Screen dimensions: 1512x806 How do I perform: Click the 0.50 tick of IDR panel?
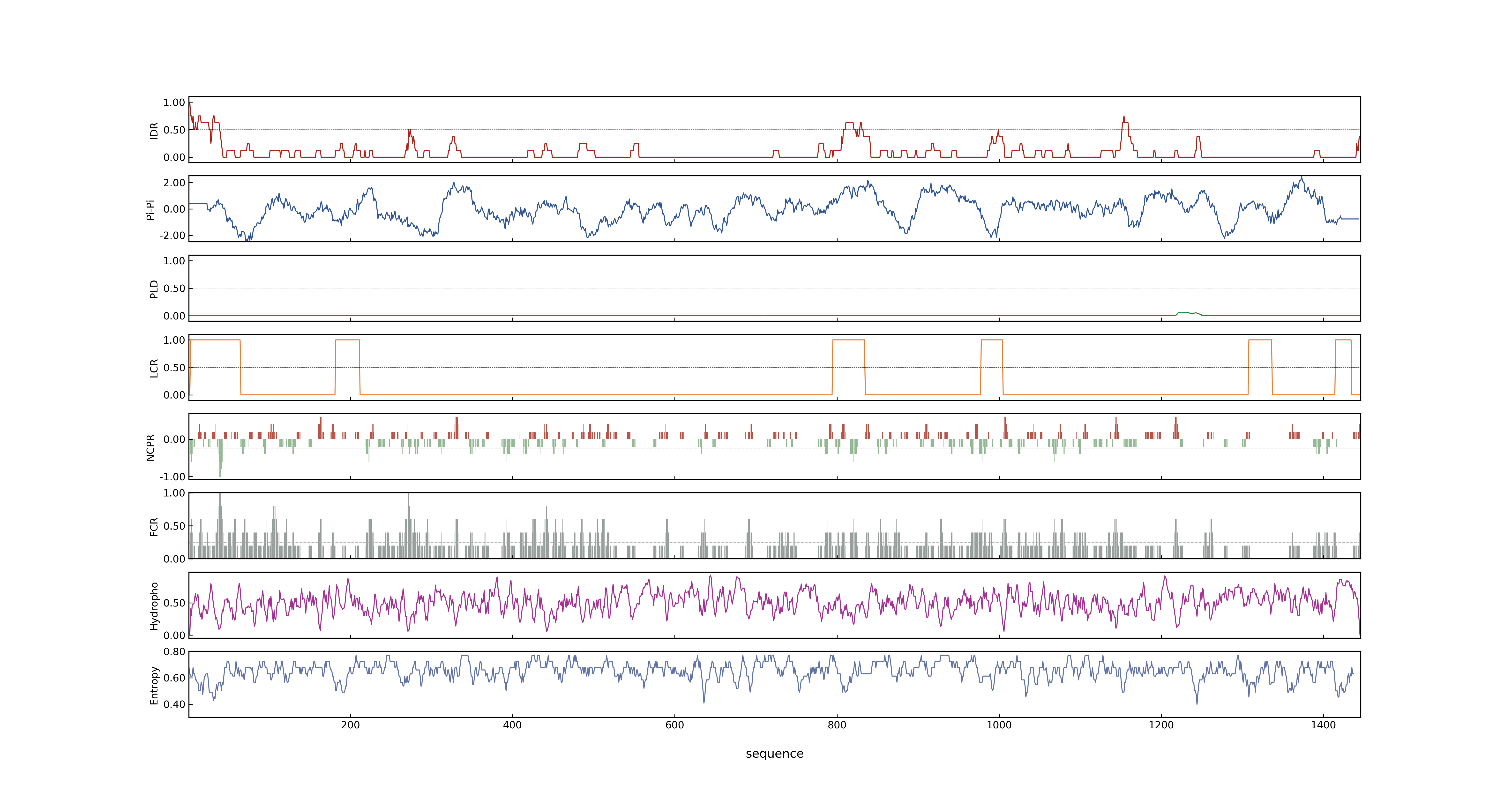point(174,130)
